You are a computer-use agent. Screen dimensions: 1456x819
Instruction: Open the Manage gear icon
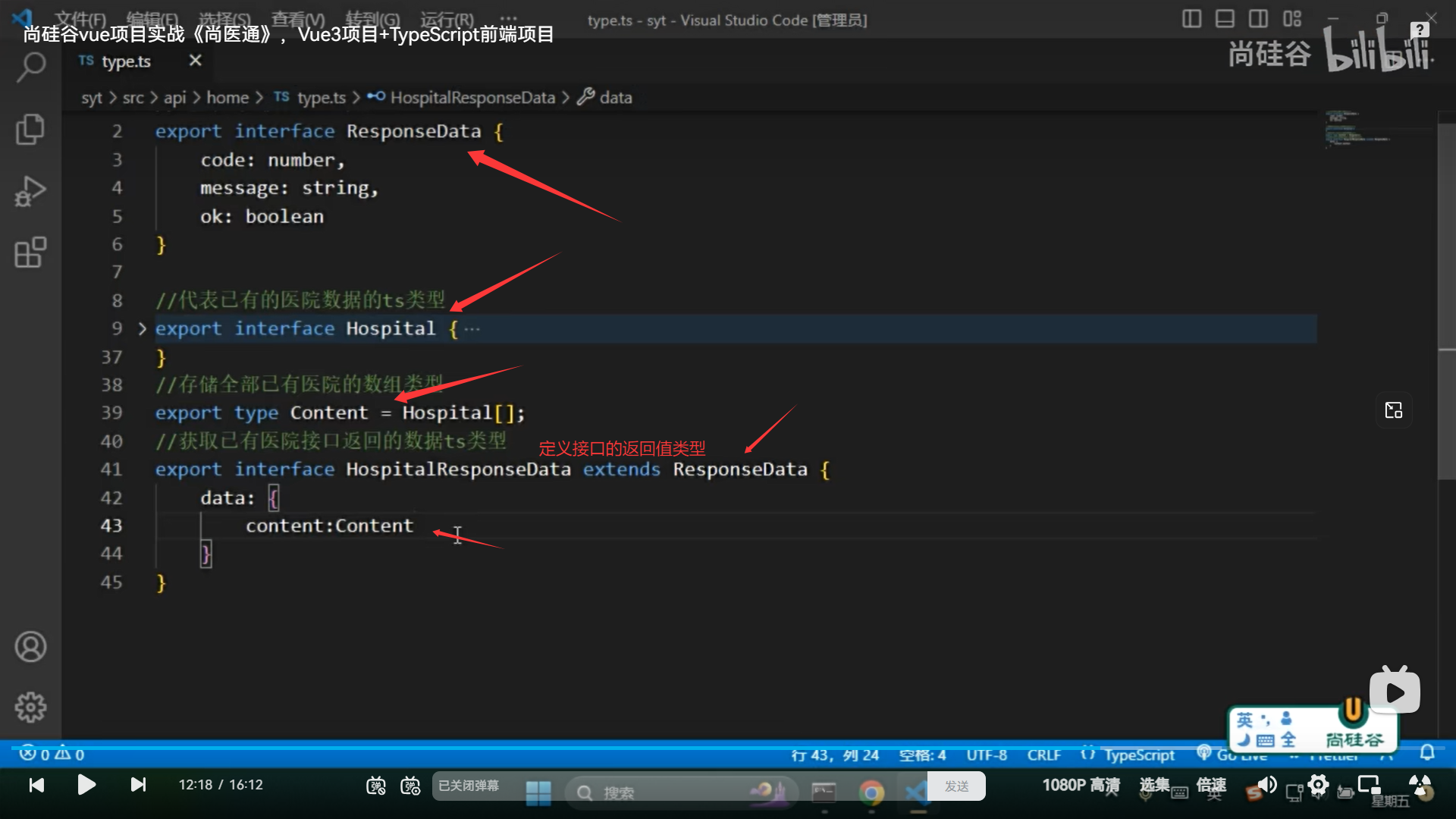(x=30, y=707)
